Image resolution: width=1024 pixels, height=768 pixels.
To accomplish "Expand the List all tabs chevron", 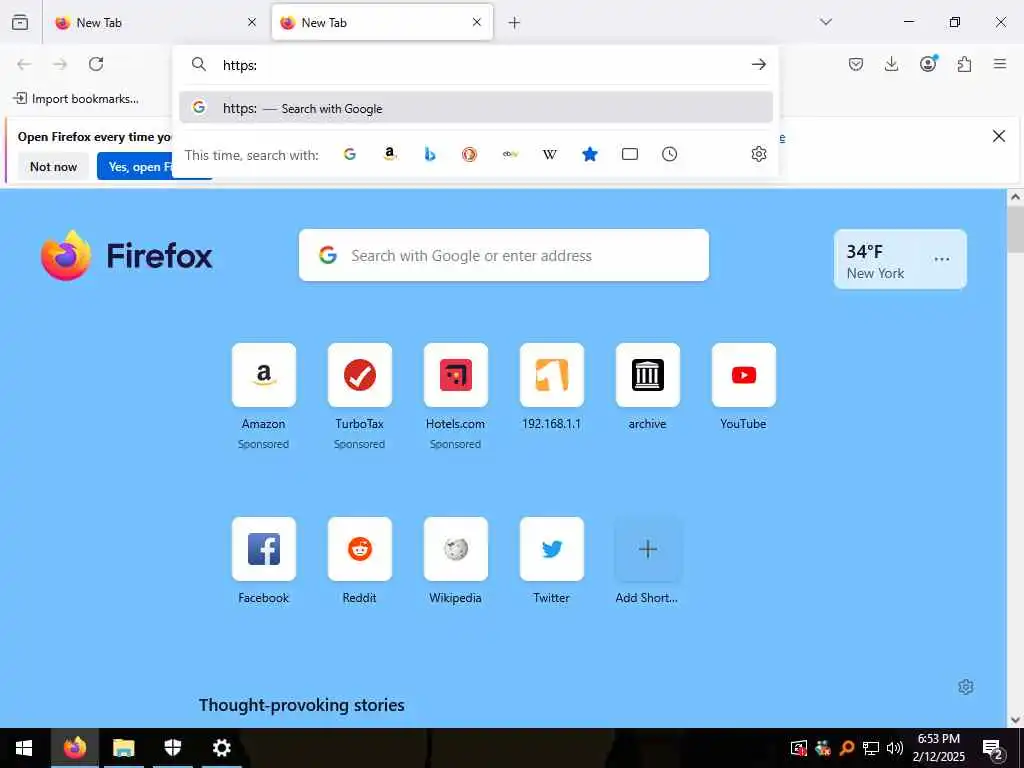I will [x=825, y=22].
